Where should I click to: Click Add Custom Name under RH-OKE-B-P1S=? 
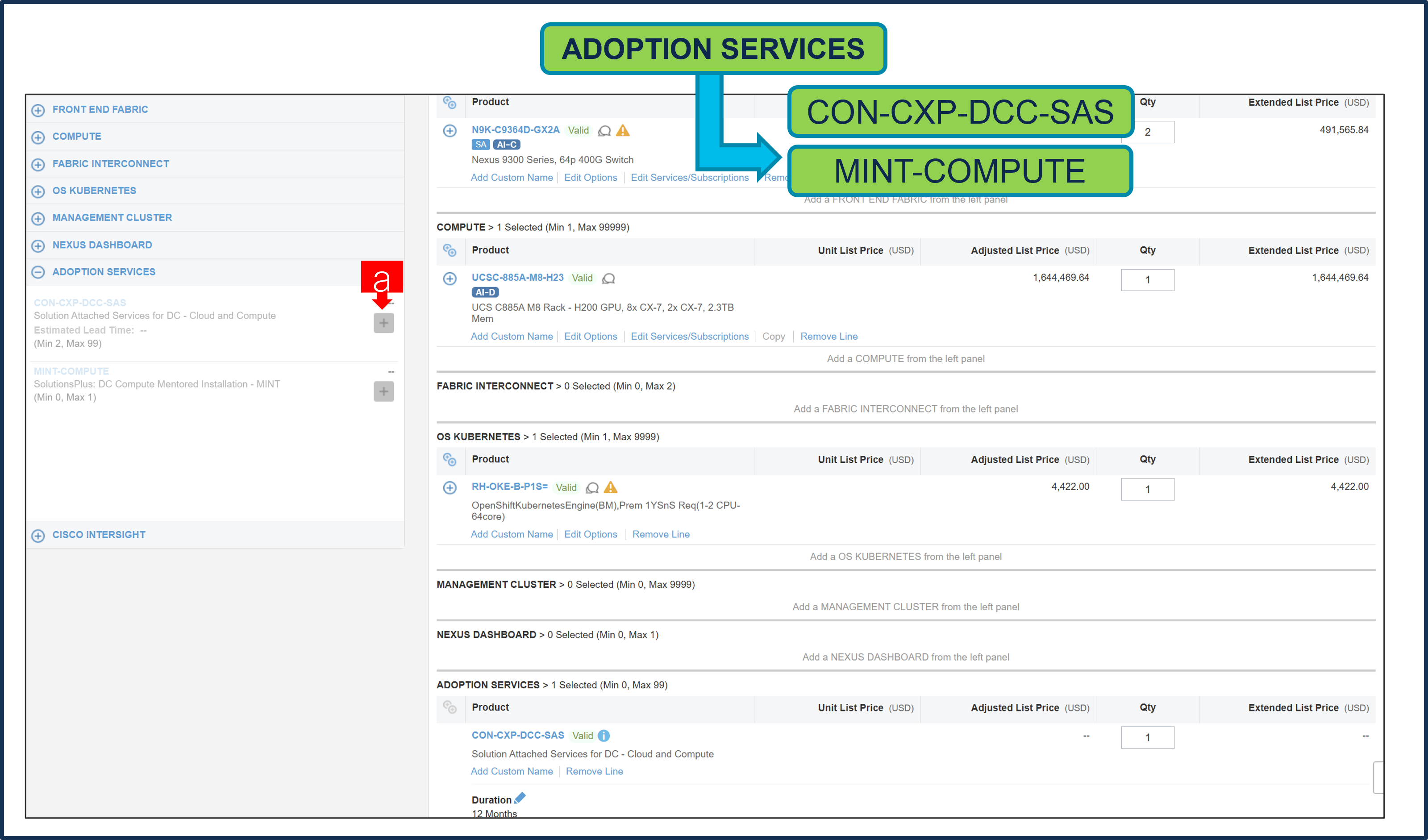point(512,534)
